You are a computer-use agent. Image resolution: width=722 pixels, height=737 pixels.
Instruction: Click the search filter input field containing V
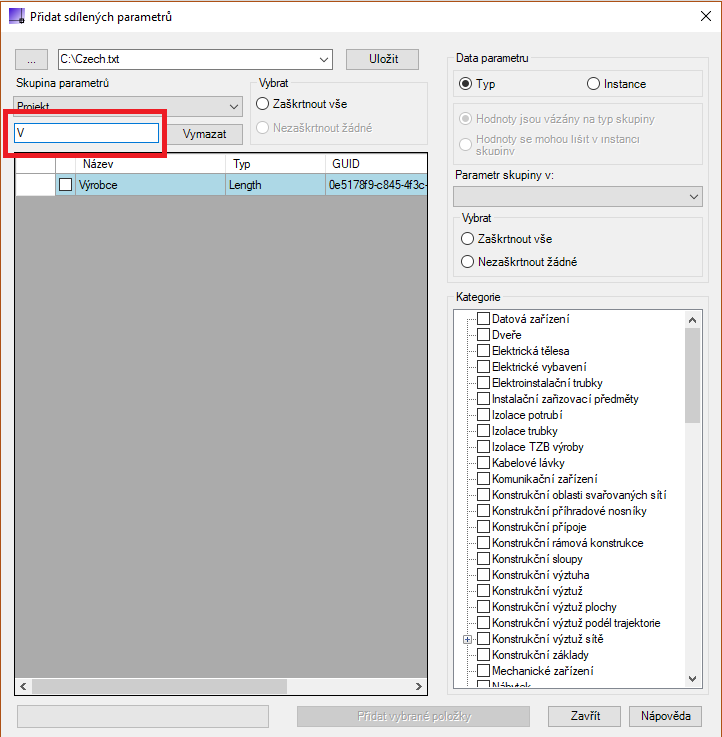click(x=86, y=133)
